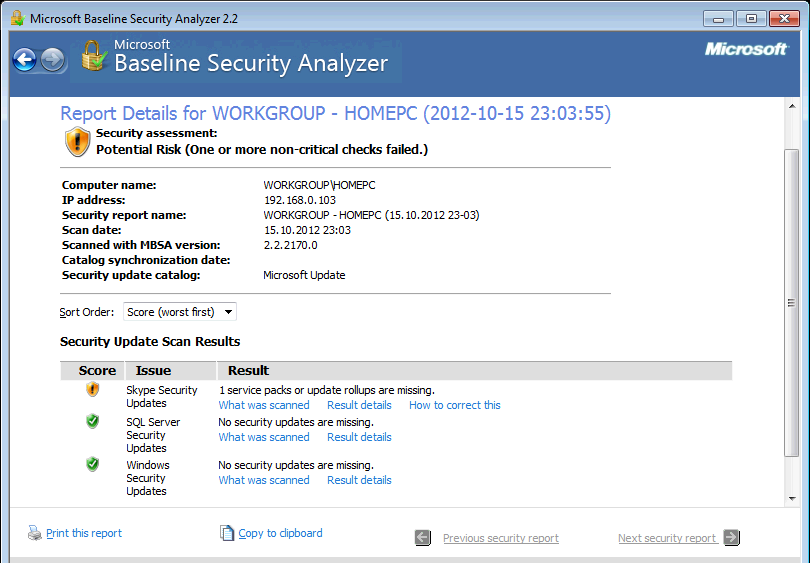Click the MBSA version value 2.2.2170.0
Screen dimensions: 810x563
tap(290, 245)
